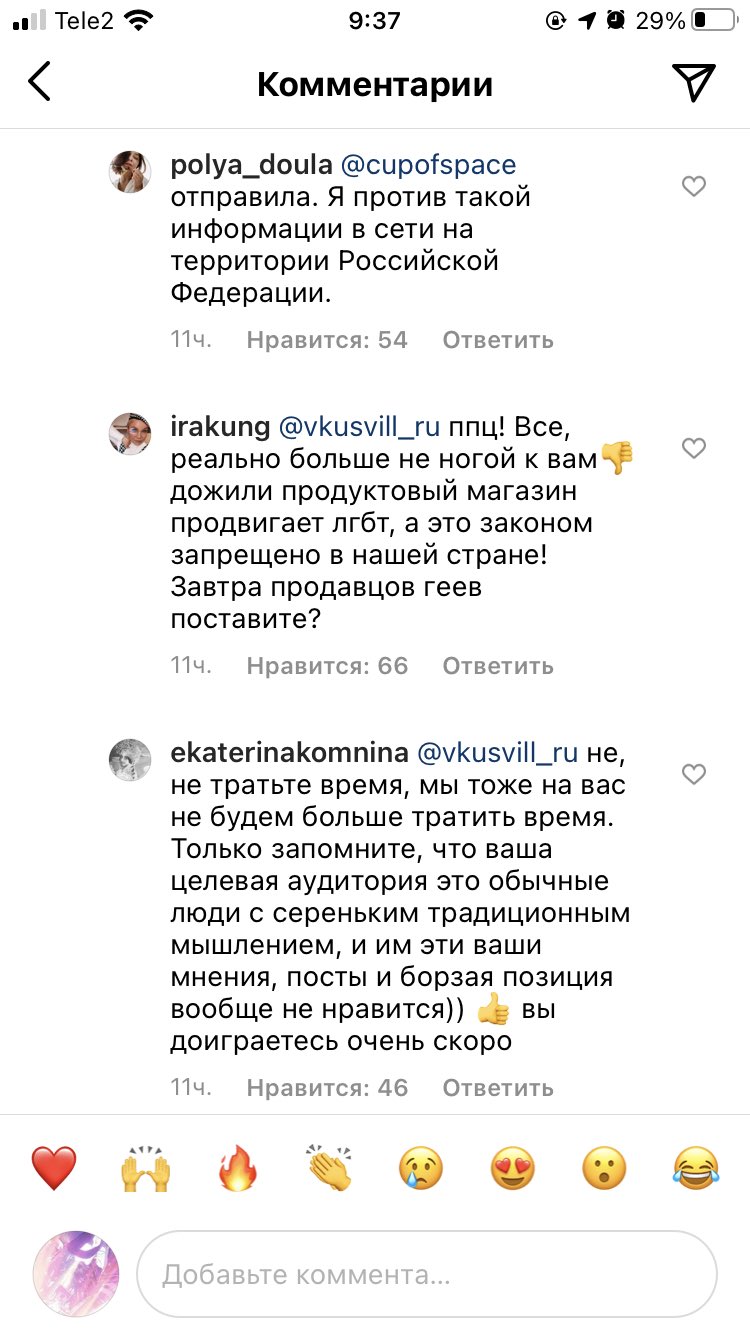
Task: Tap the add comment input field
Action: (427, 1275)
